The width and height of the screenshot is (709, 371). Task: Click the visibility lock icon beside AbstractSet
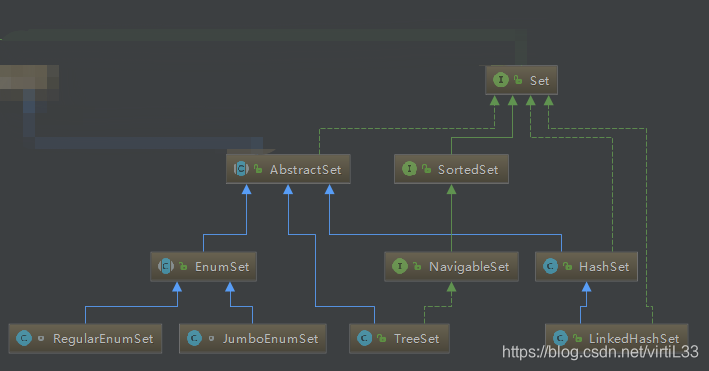(258, 169)
